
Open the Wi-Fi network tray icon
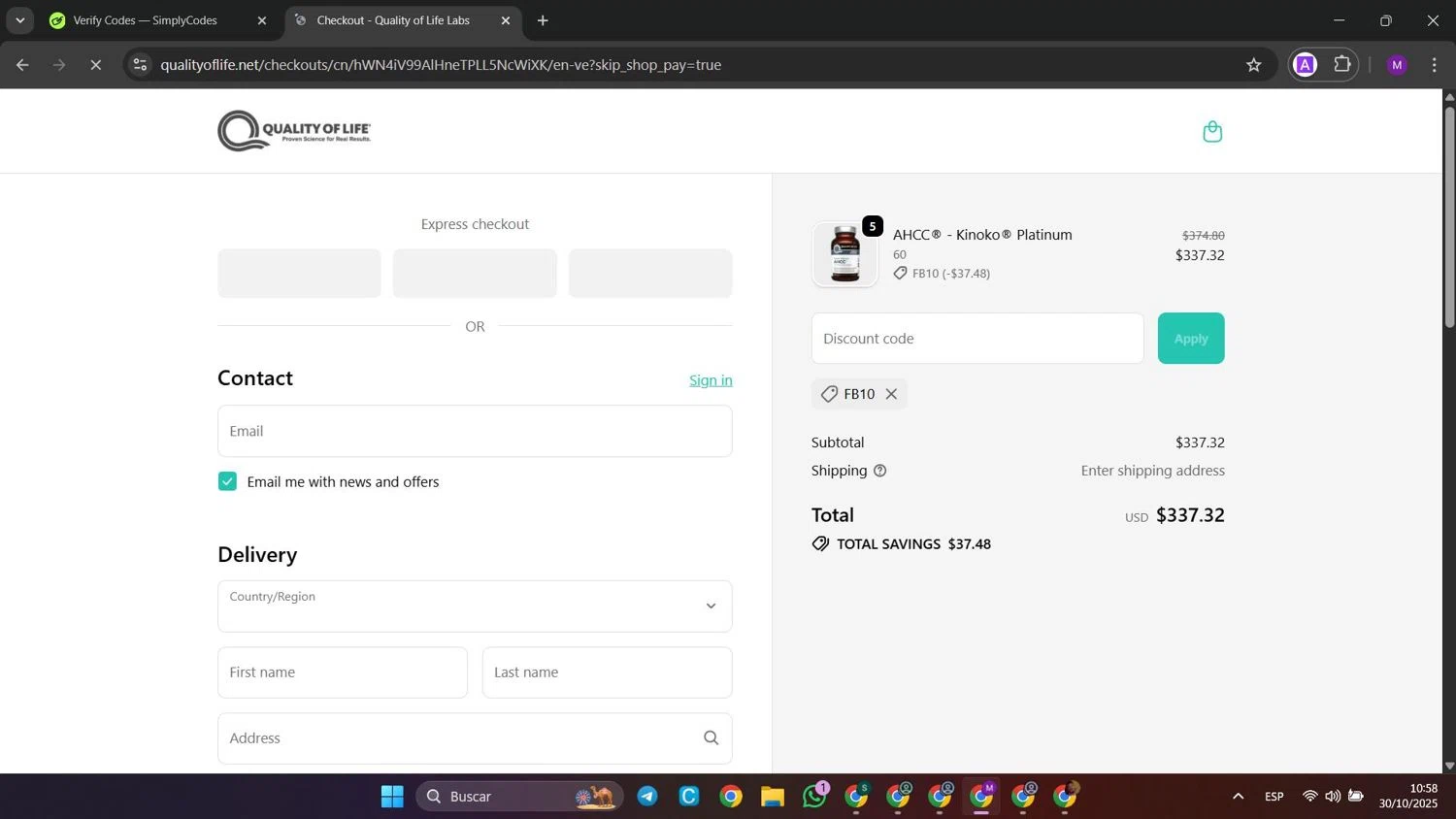(1309, 797)
